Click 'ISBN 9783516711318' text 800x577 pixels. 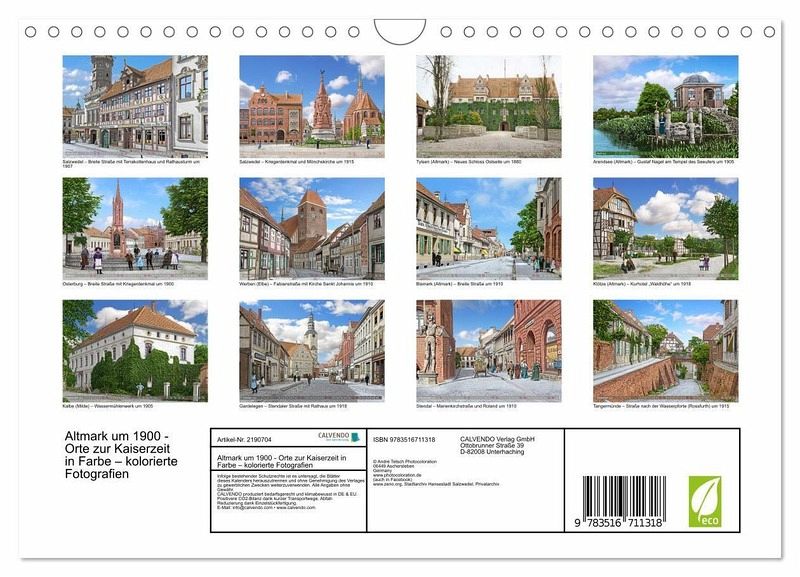pos(404,440)
